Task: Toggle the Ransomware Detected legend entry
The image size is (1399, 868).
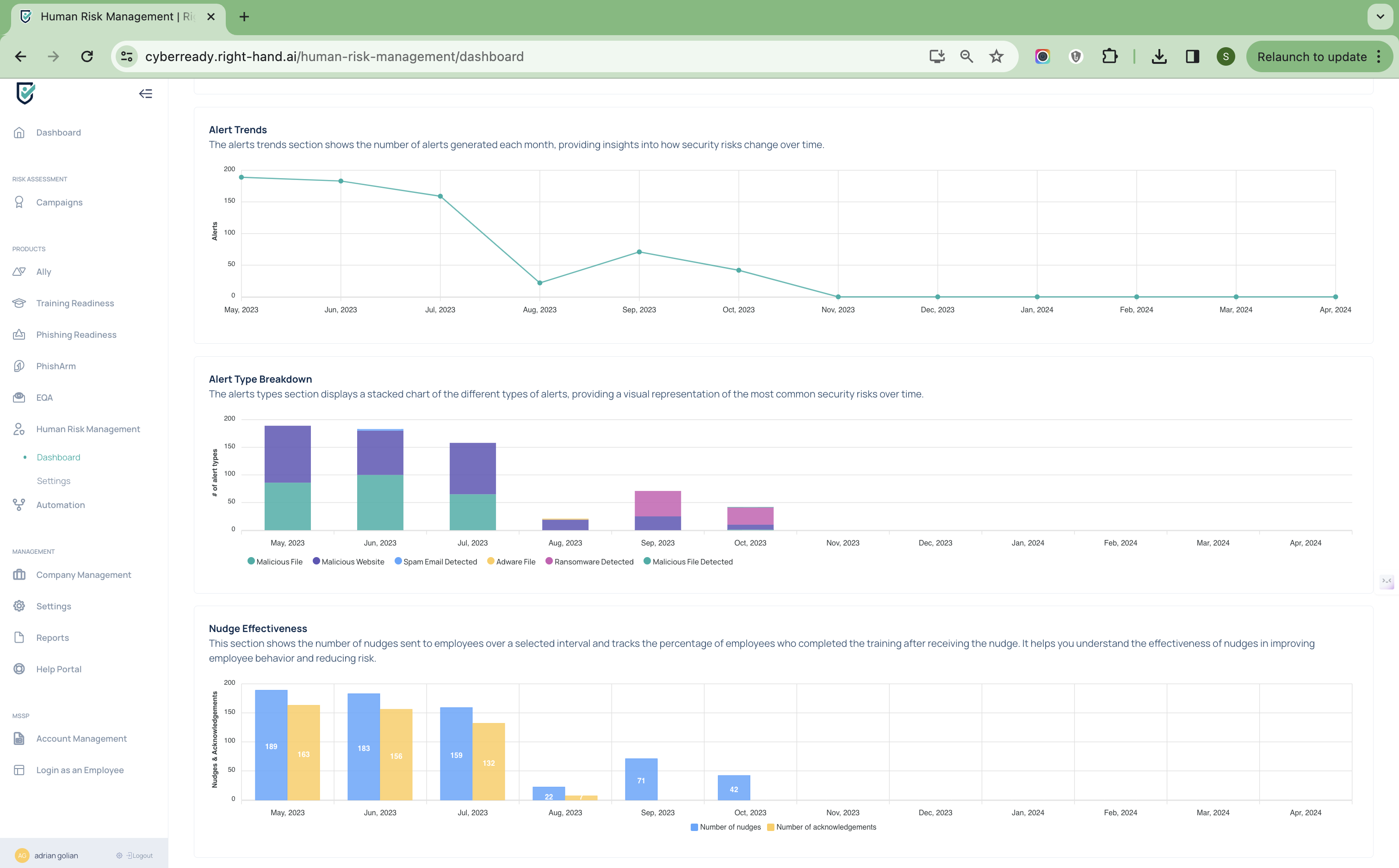Action: click(594, 561)
